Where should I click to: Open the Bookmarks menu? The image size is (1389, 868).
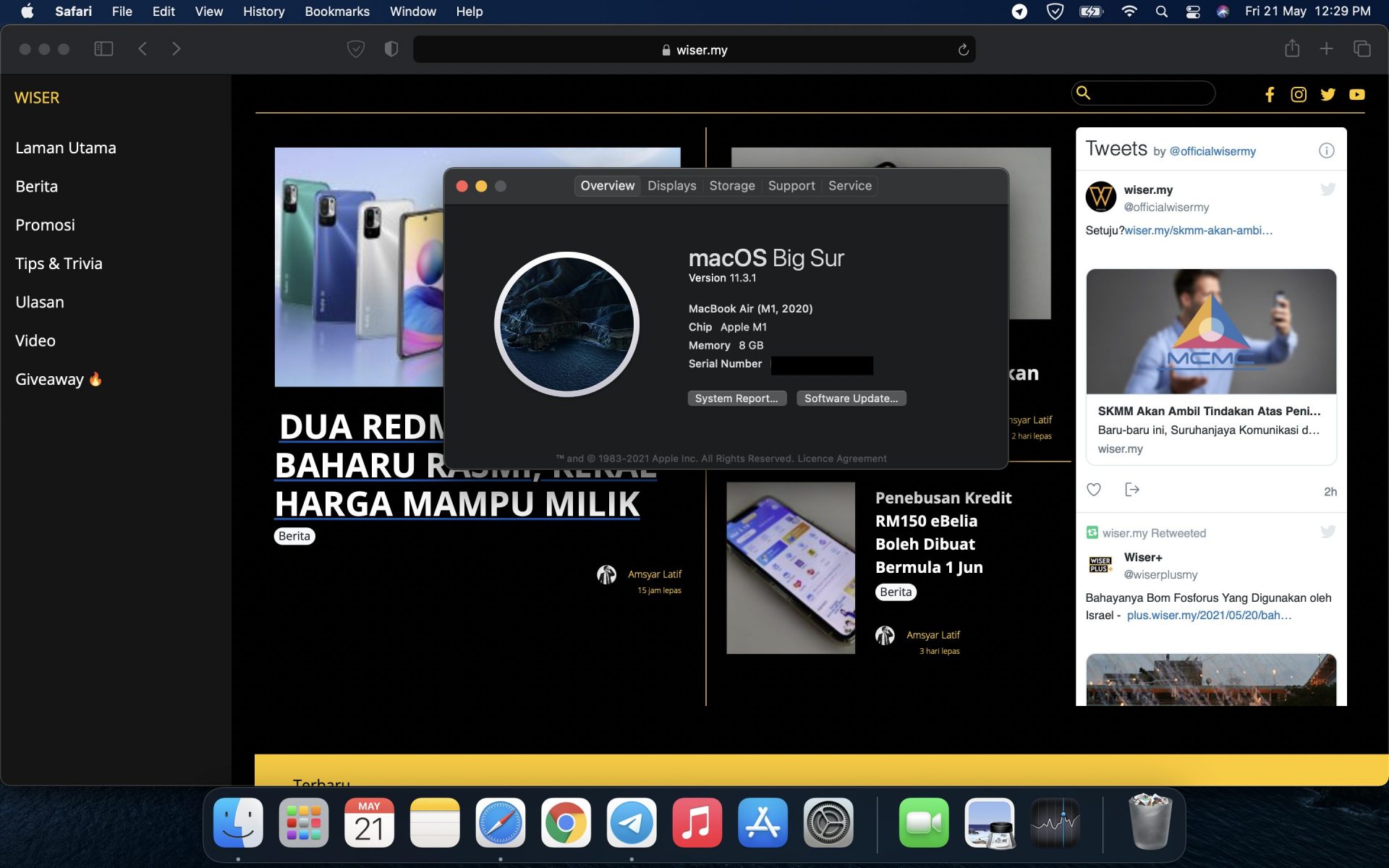click(x=336, y=12)
